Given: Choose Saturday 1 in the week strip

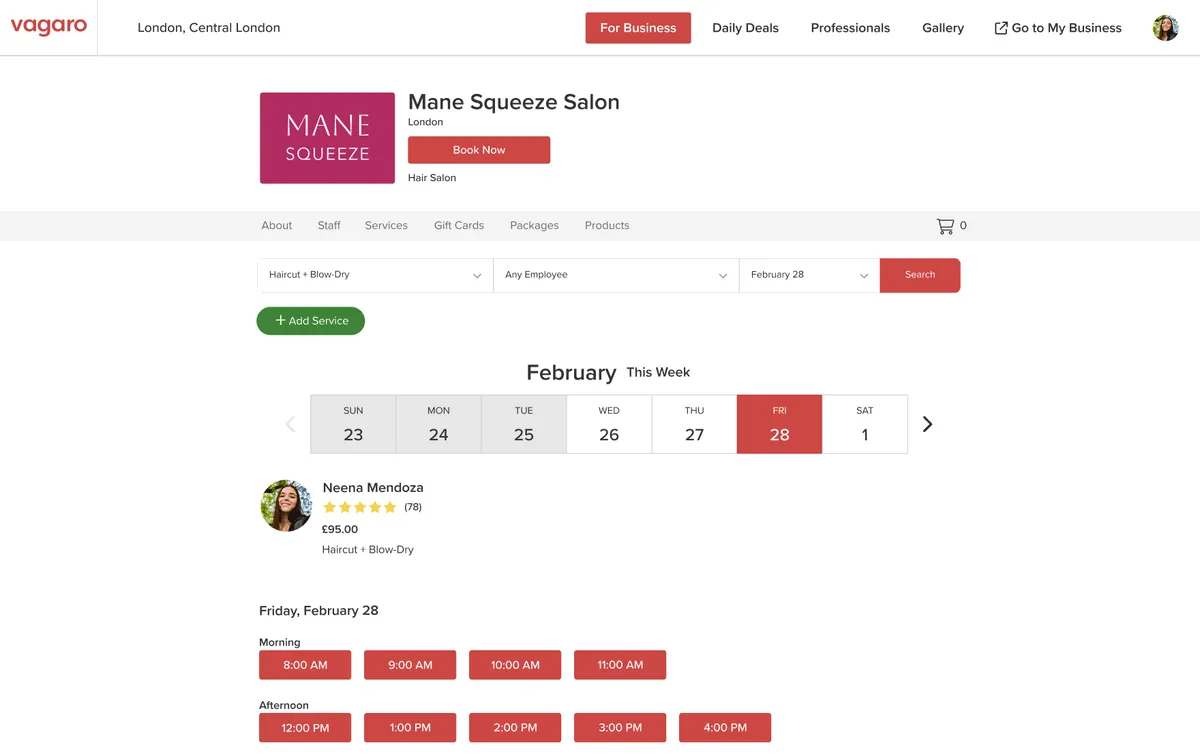Looking at the screenshot, I should [864, 424].
